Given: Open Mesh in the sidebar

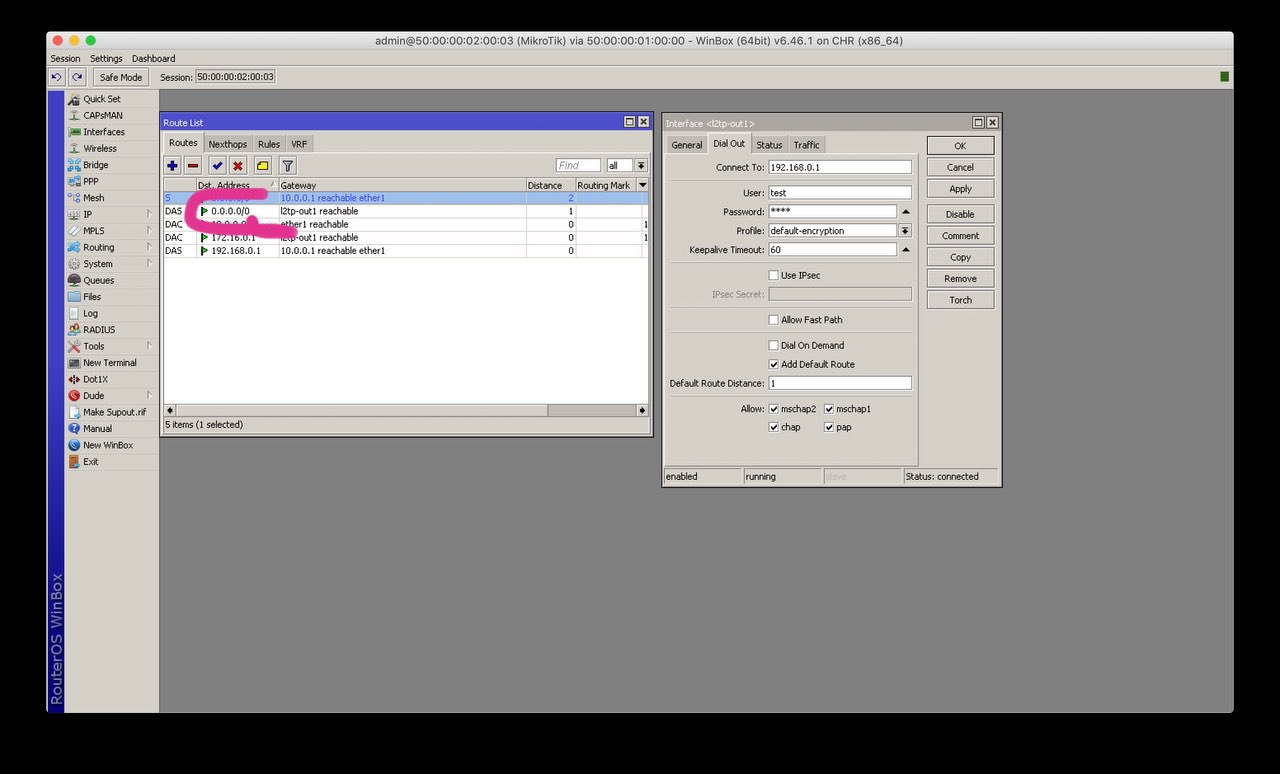Looking at the screenshot, I should click(x=93, y=198).
